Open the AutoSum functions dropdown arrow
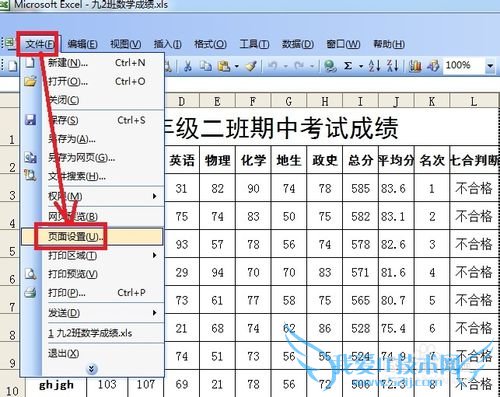 click(x=361, y=66)
